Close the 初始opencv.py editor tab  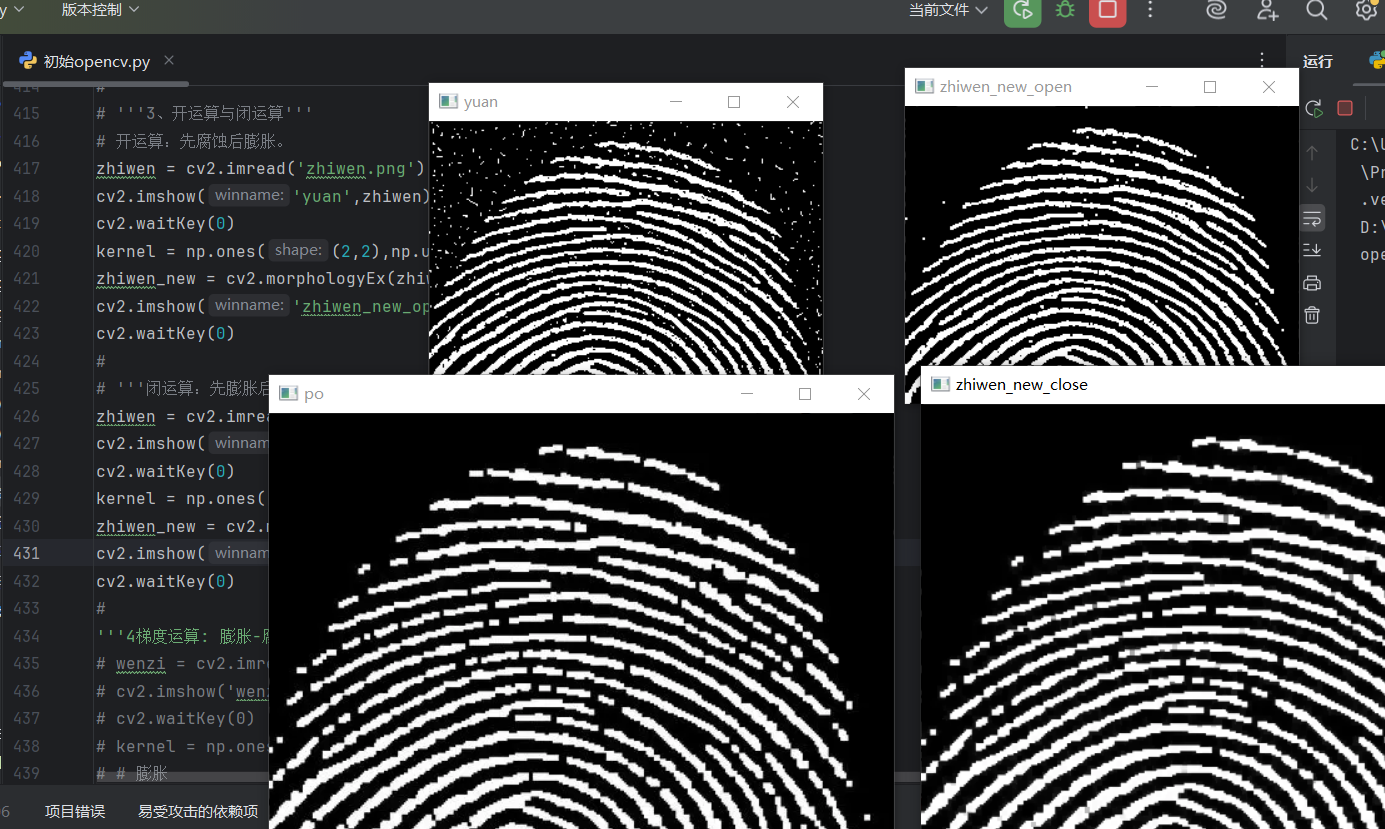[169, 61]
